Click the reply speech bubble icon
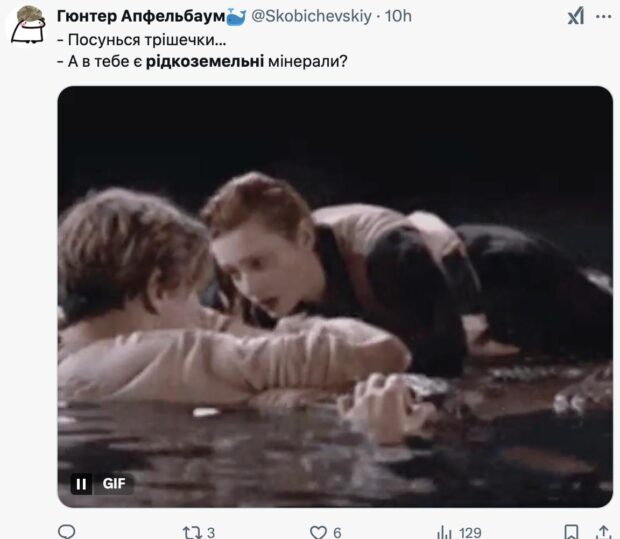This screenshot has width=620, height=539. 67,531
